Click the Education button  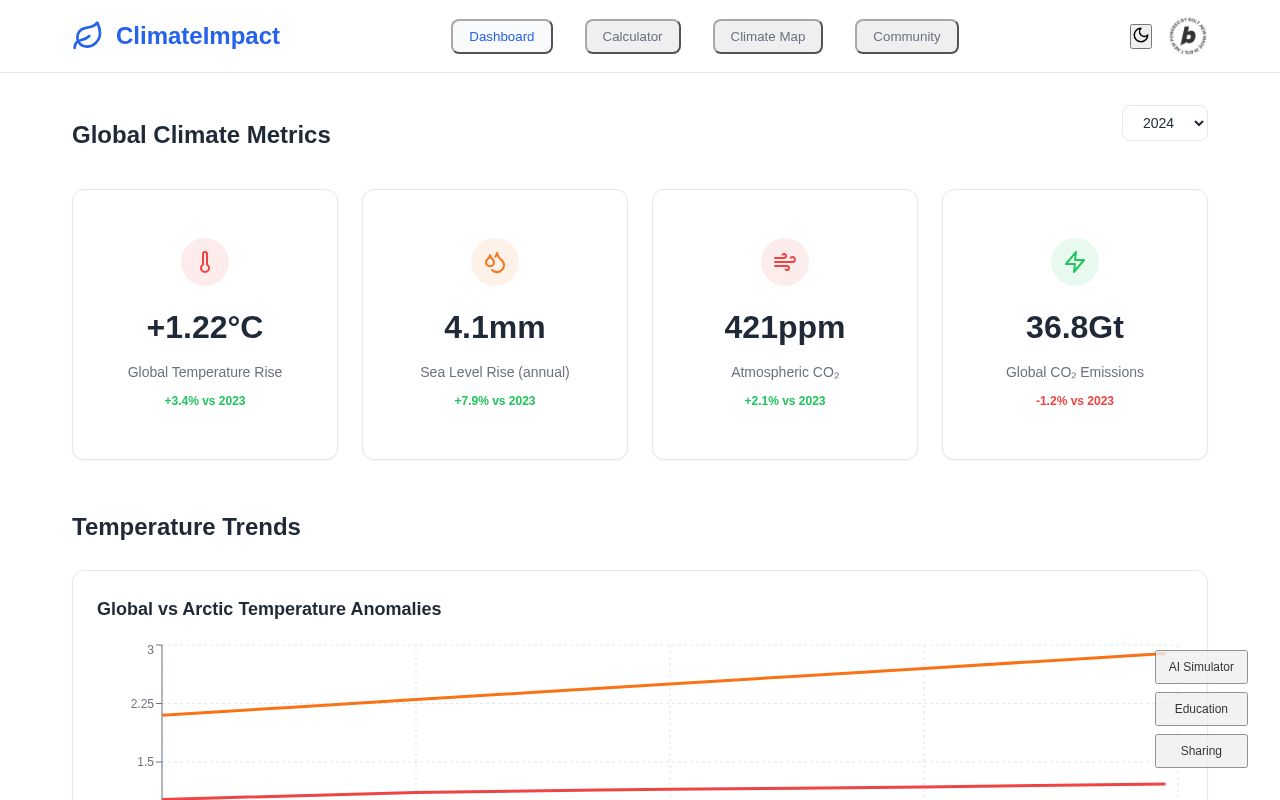(x=1201, y=709)
